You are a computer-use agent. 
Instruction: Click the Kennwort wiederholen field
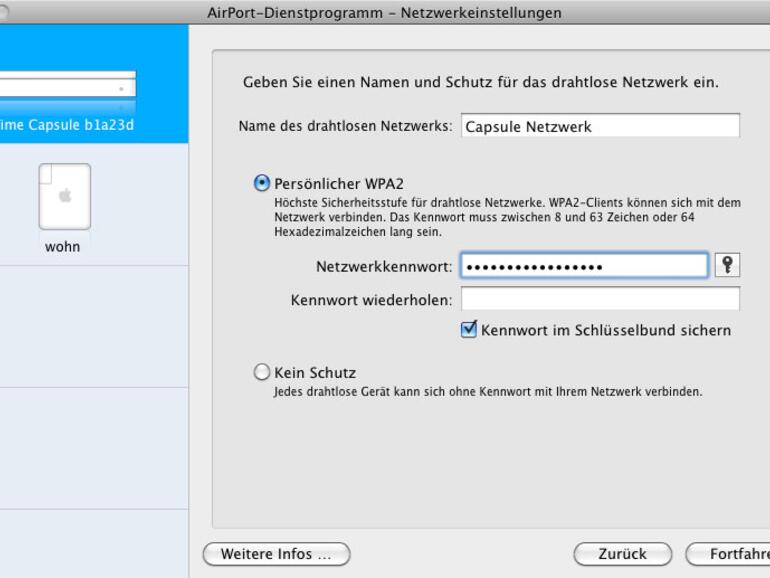point(600,299)
